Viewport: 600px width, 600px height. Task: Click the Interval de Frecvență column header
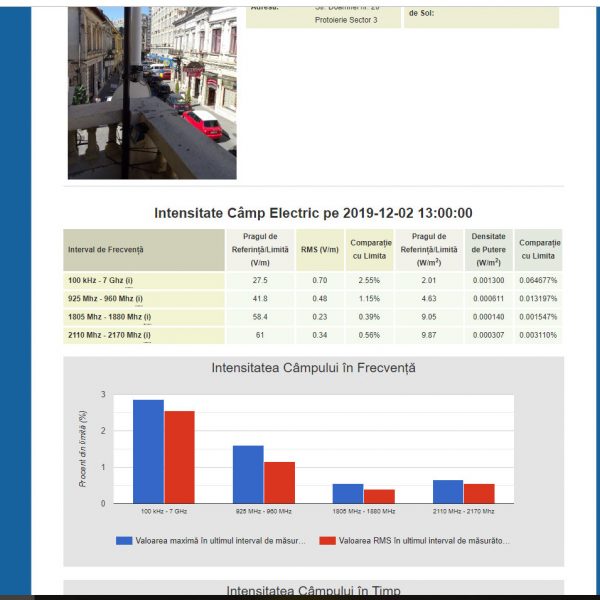tap(144, 249)
